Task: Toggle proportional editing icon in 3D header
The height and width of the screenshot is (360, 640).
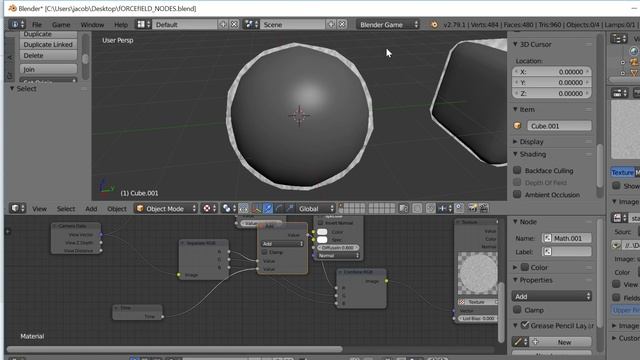Action: click(417, 209)
